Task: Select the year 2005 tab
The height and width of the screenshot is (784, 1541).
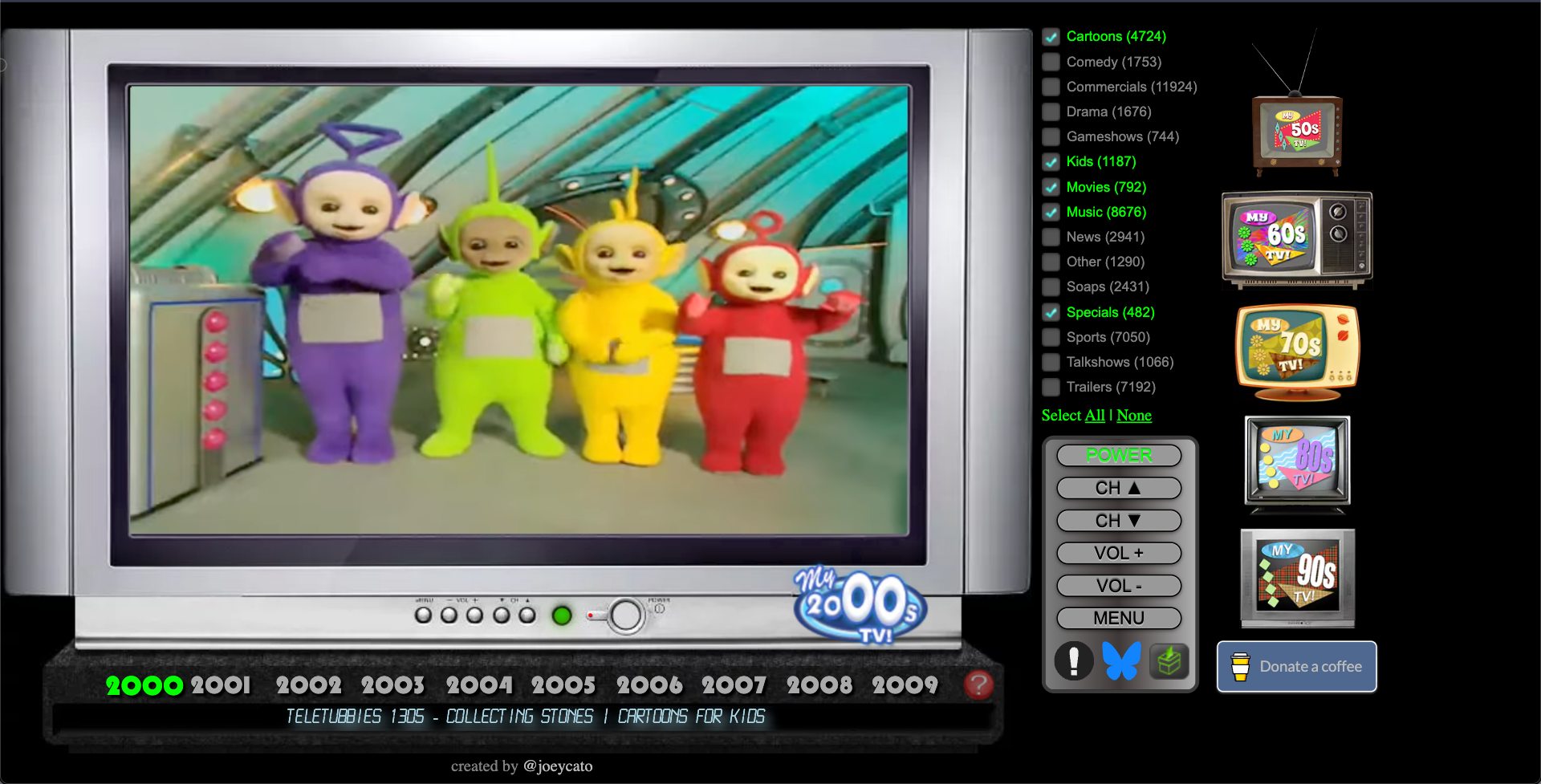Action: click(x=563, y=684)
